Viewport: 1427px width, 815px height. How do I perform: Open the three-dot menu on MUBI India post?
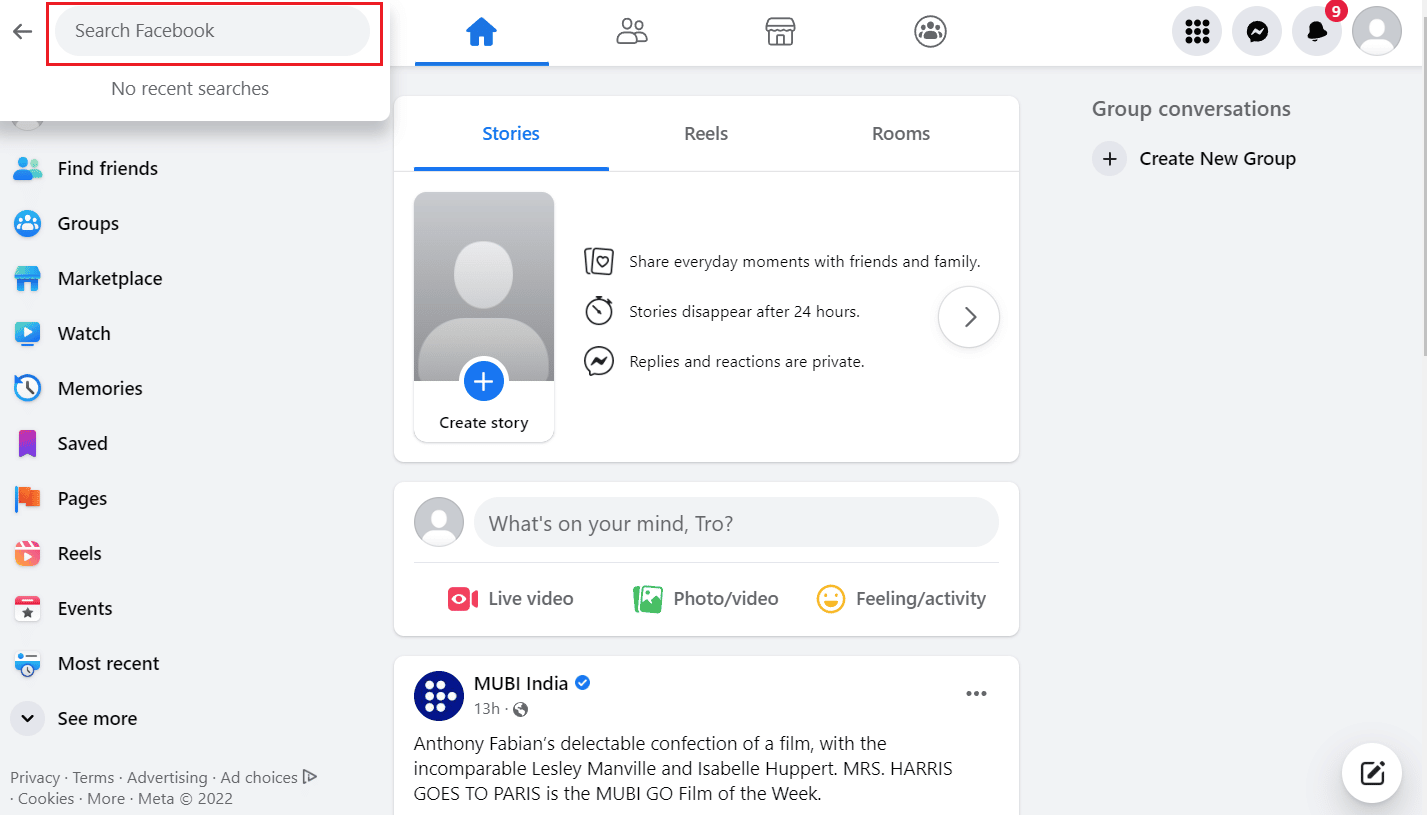click(976, 694)
